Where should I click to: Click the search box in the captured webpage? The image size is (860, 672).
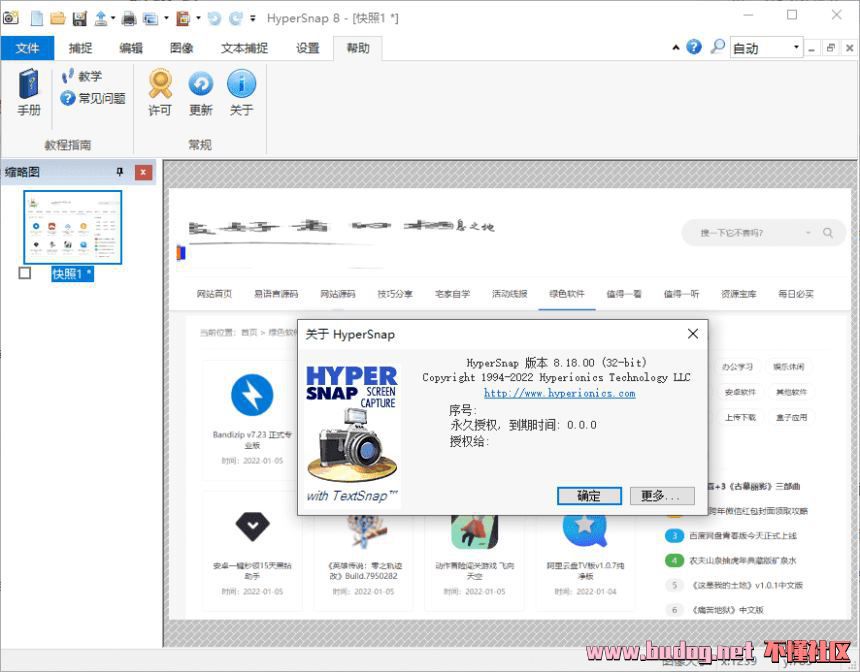click(763, 233)
